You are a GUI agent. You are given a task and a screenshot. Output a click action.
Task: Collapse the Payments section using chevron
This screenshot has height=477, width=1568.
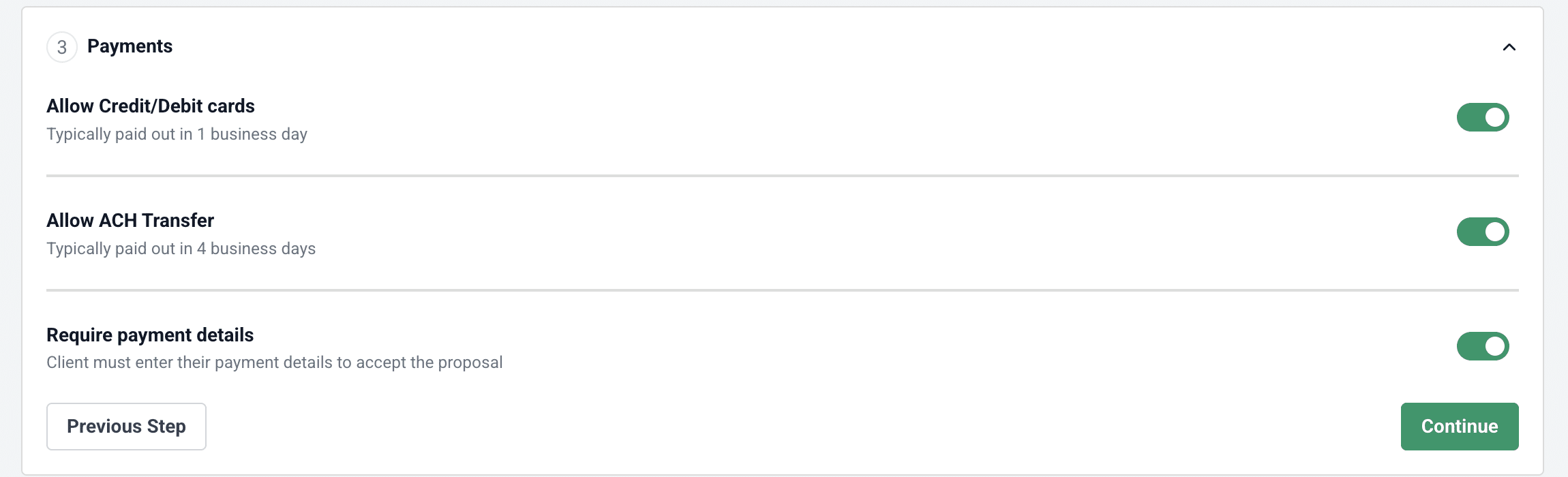tap(1509, 47)
